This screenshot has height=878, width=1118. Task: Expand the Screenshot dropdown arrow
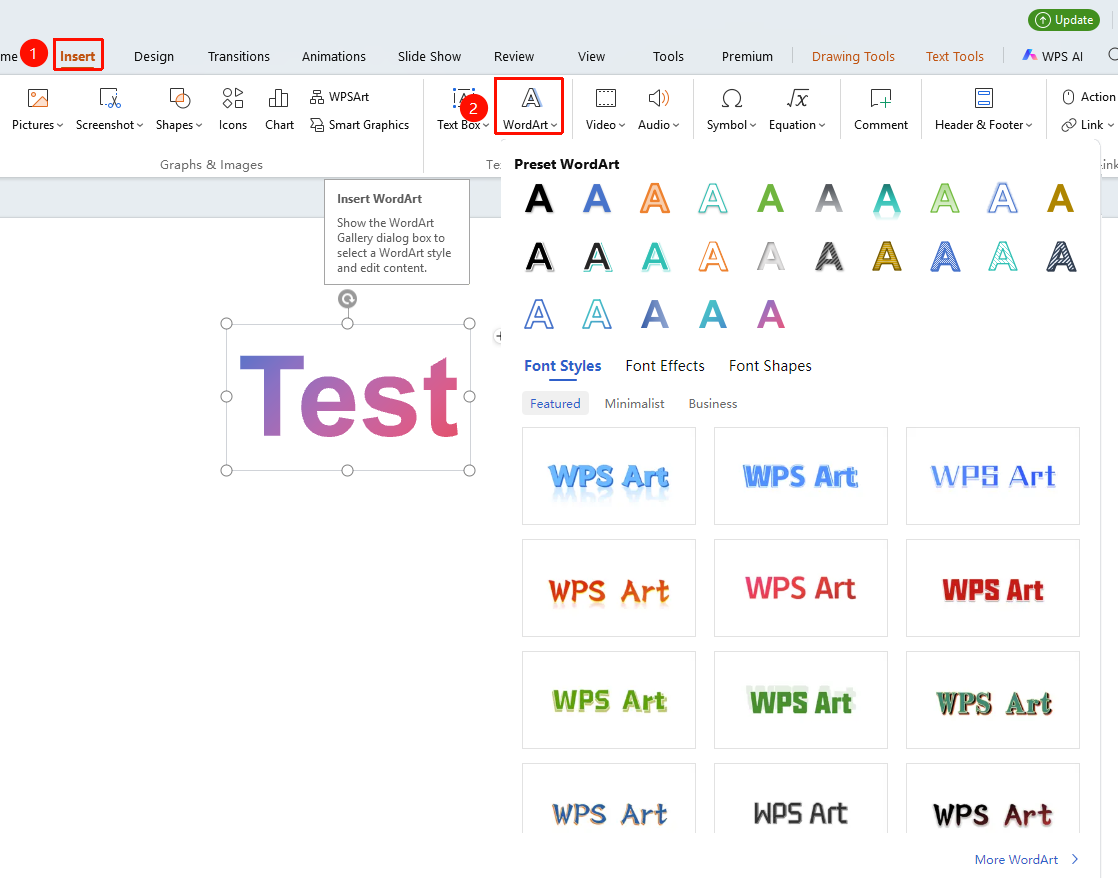click(140, 126)
